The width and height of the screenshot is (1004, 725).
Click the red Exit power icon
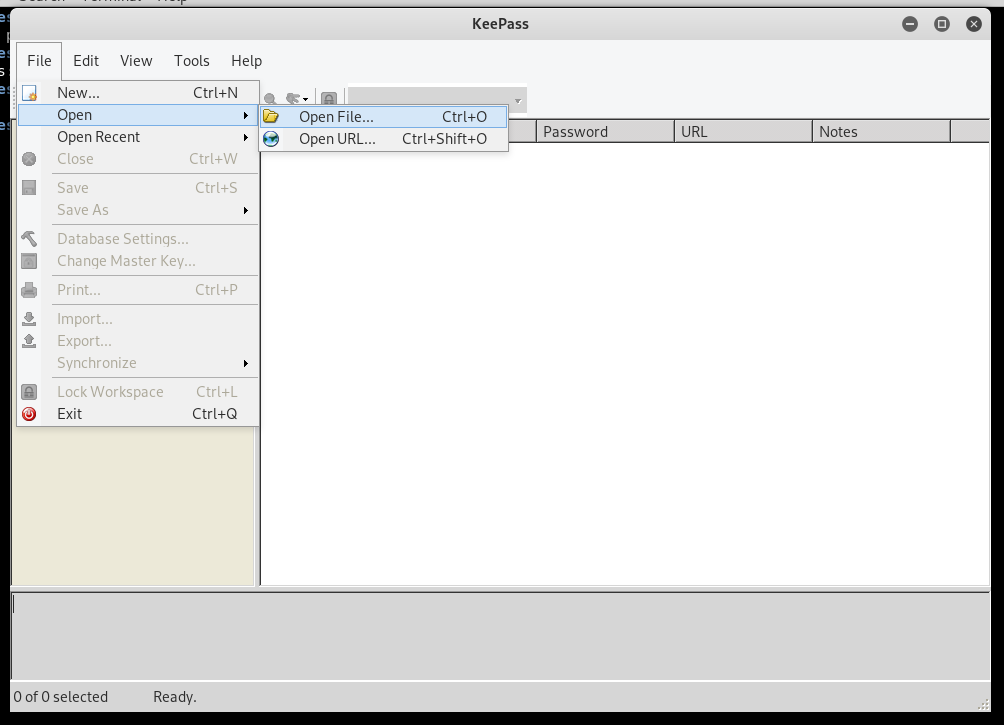(29, 414)
